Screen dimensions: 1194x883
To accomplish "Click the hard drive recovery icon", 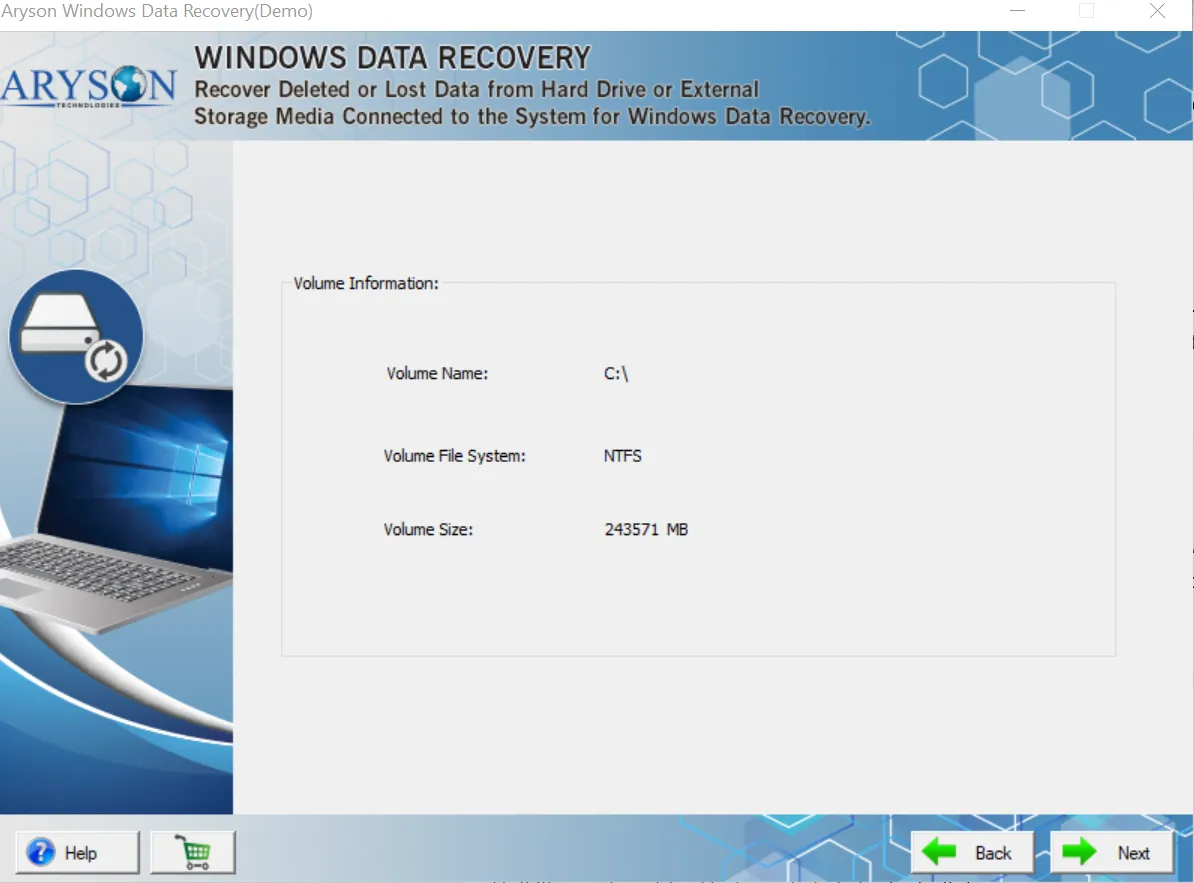I will (76, 338).
